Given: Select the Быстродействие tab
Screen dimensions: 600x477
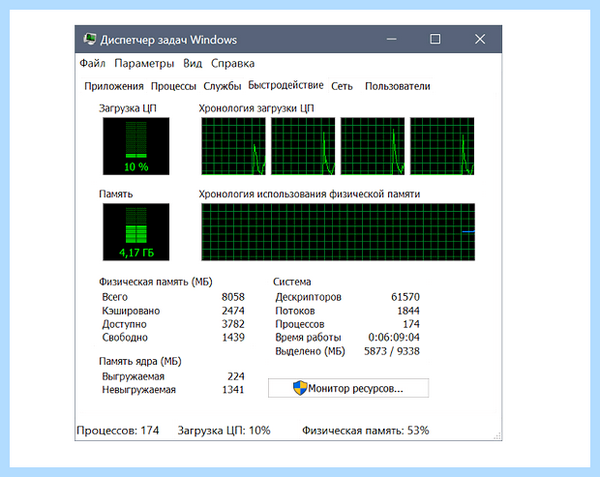Looking at the screenshot, I should click(286, 85).
